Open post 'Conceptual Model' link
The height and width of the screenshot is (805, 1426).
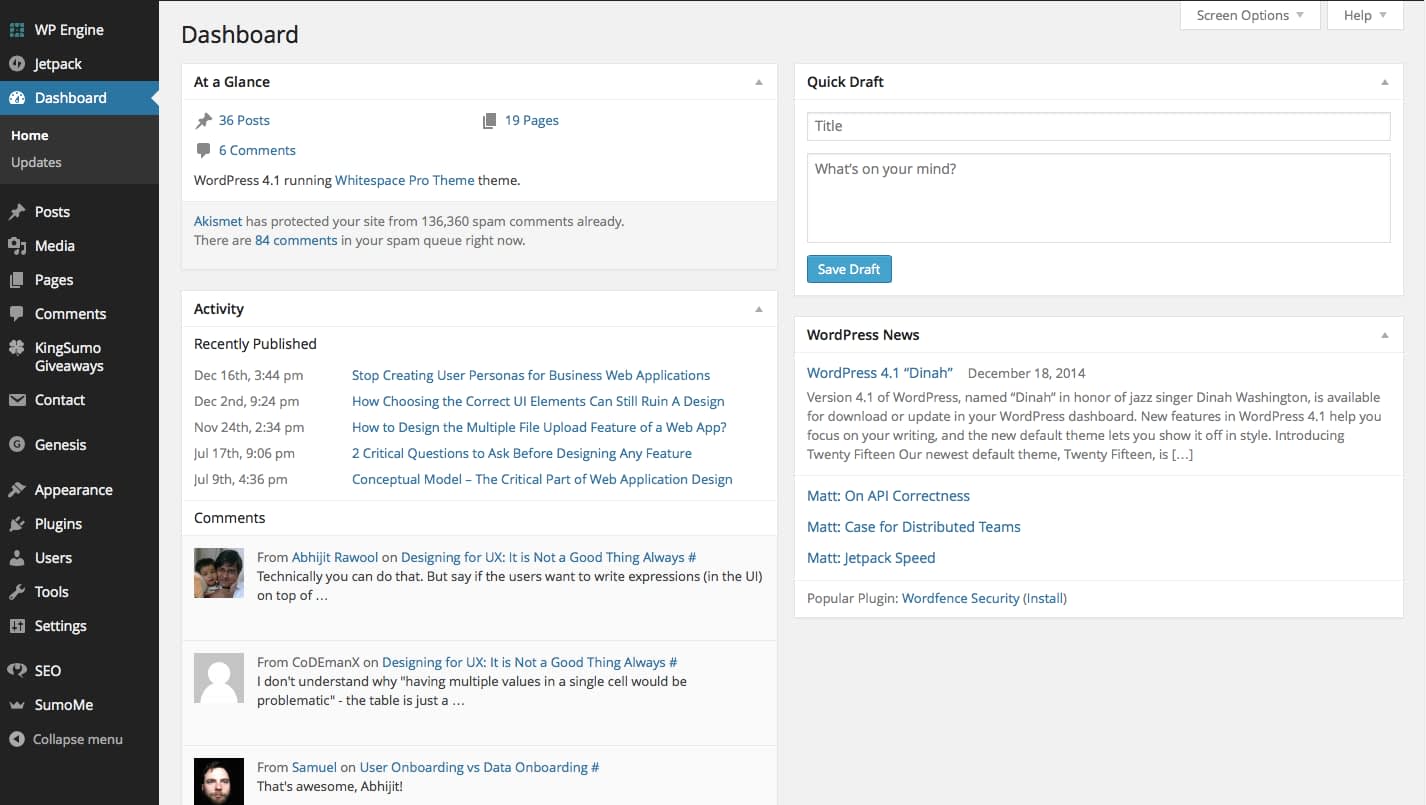542,479
